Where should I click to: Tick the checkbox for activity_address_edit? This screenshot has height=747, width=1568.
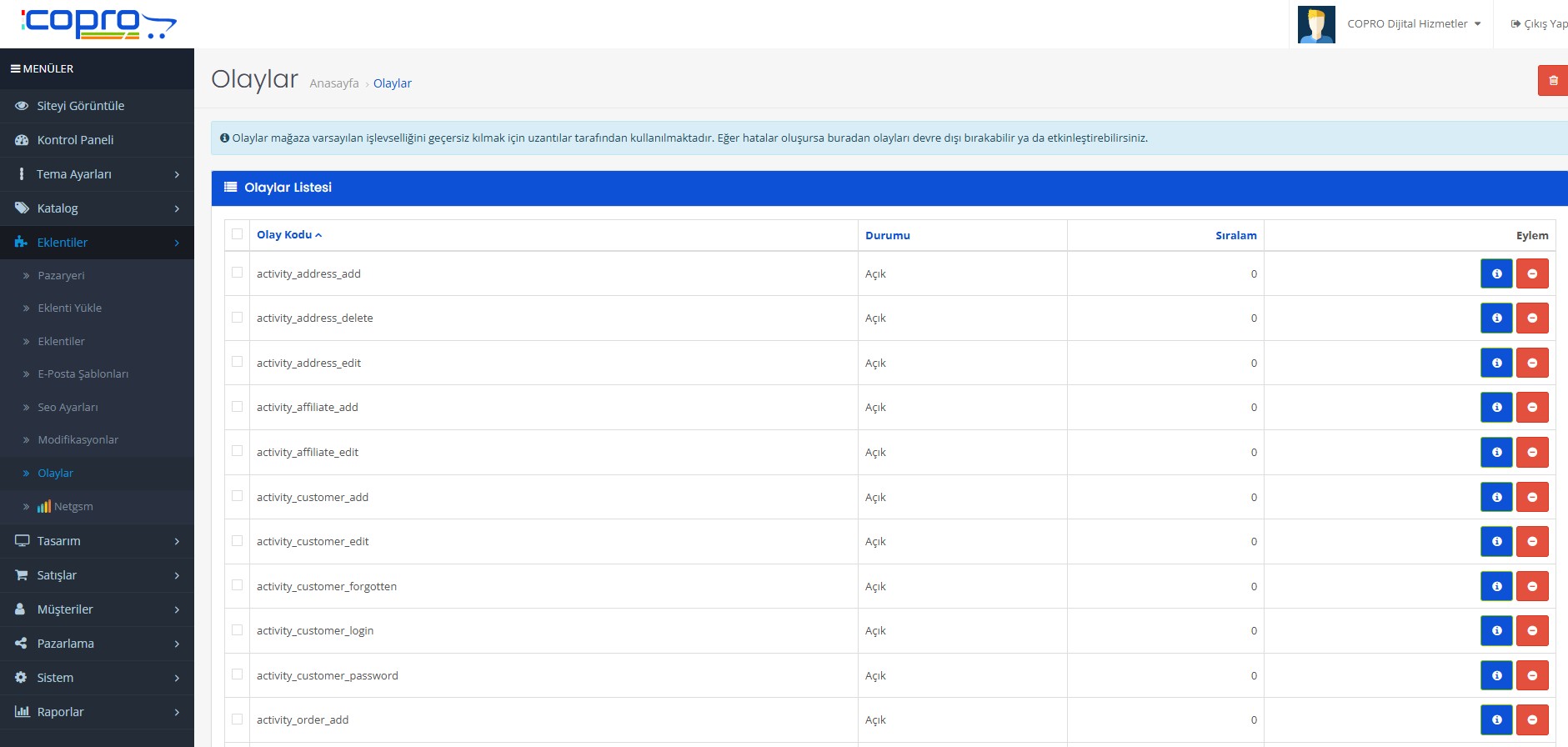point(238,362)
